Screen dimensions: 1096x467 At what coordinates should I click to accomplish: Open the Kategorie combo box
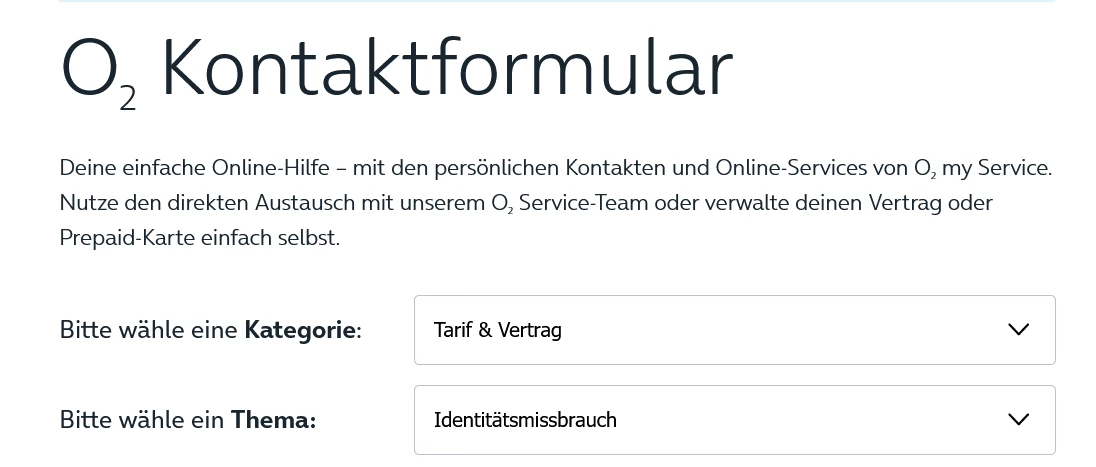[734, 330]
